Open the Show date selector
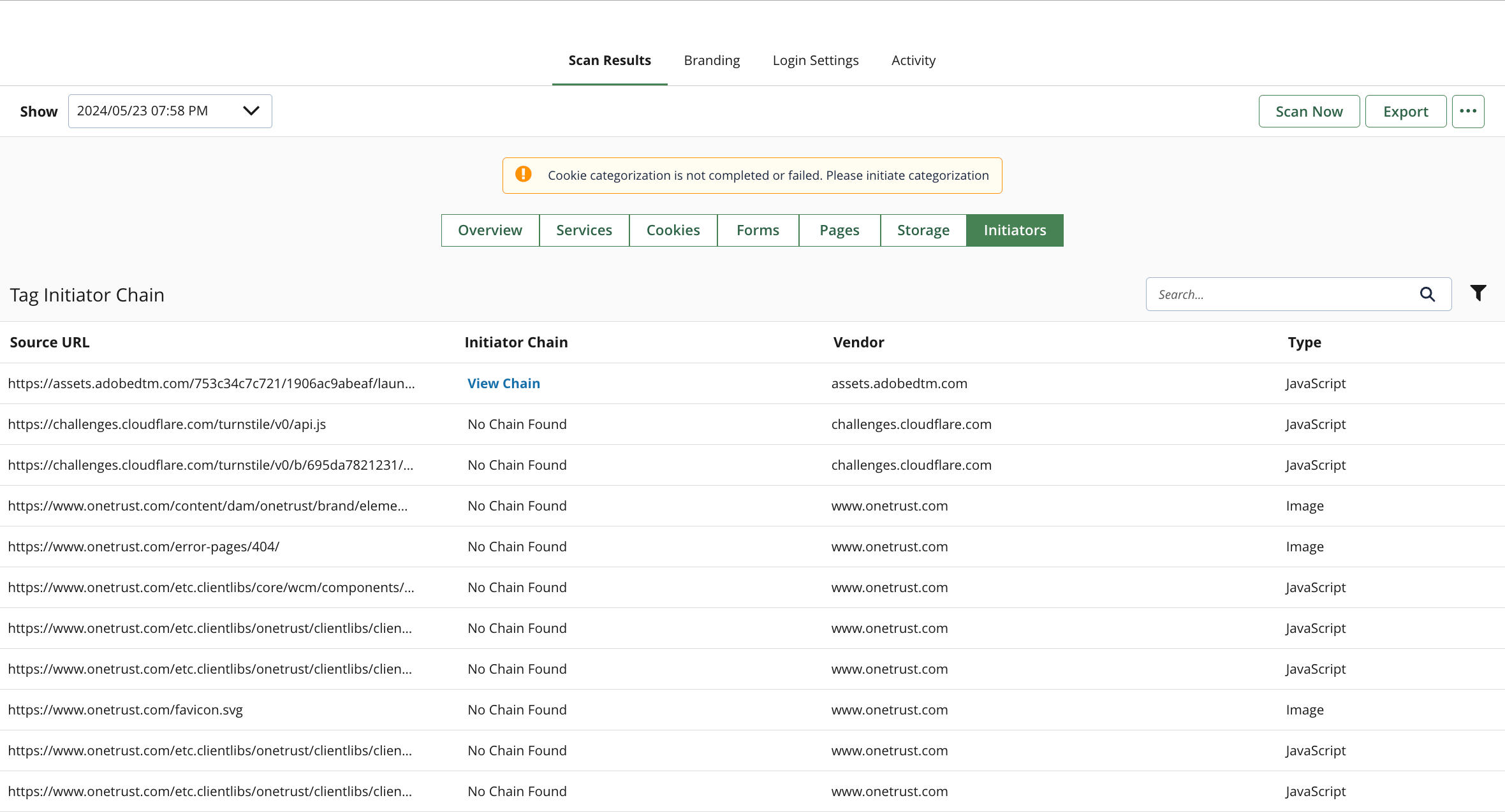This screenshot has width=1505, height=812. [170, 111]
